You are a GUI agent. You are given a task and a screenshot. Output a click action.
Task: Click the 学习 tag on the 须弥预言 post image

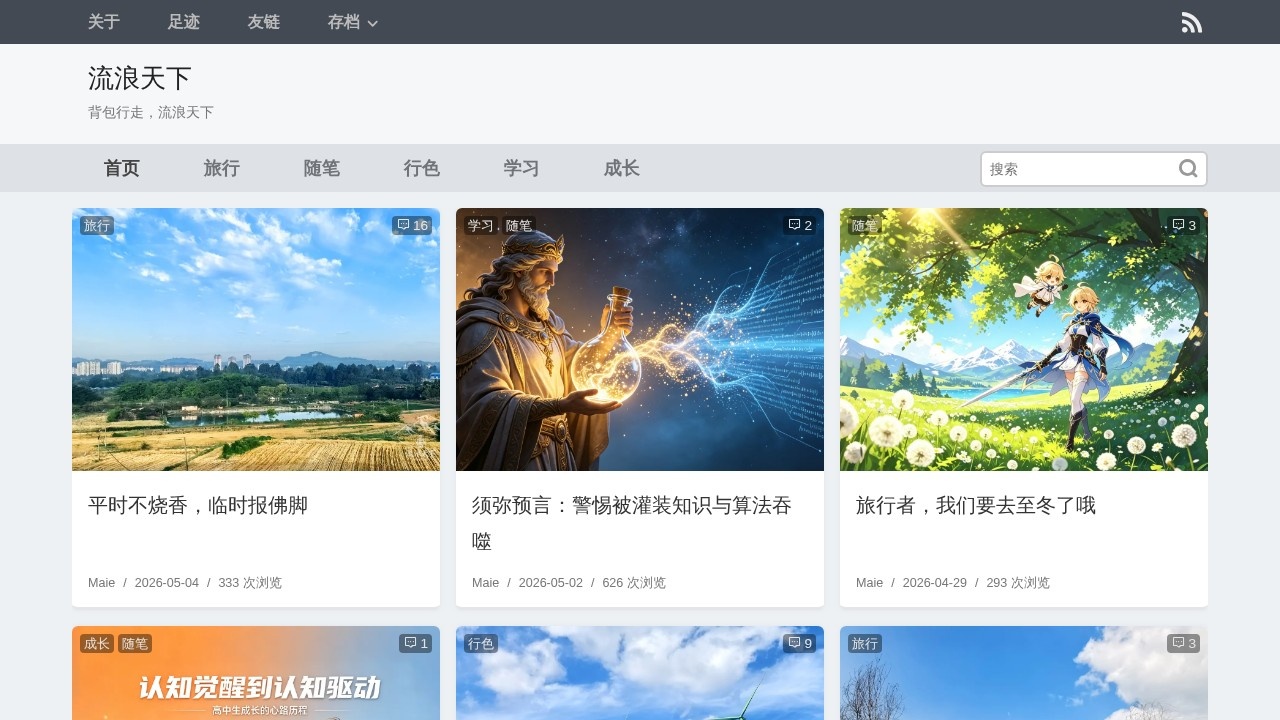pos(481,226)
